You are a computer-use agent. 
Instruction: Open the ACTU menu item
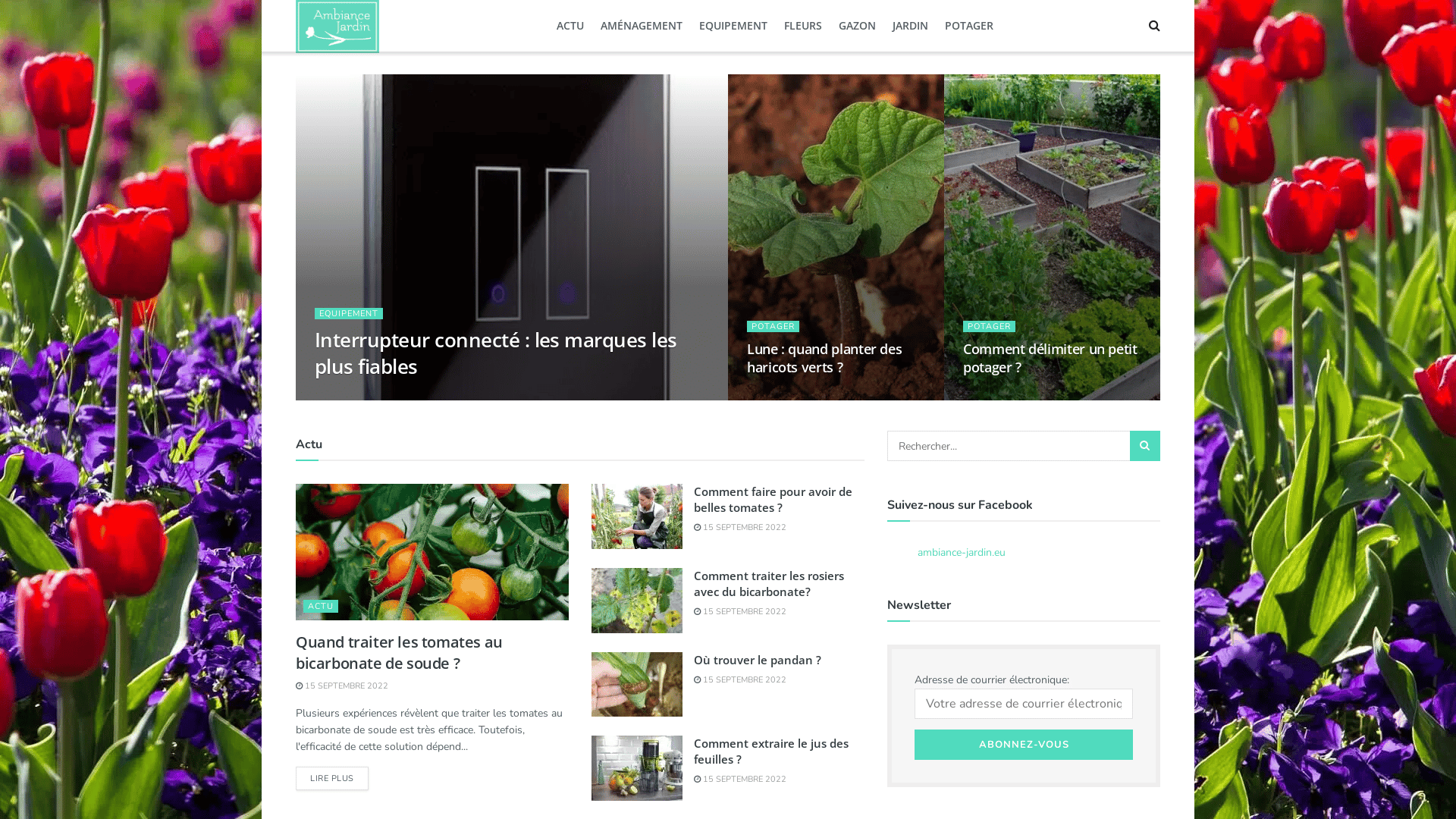tap(570, 26)
